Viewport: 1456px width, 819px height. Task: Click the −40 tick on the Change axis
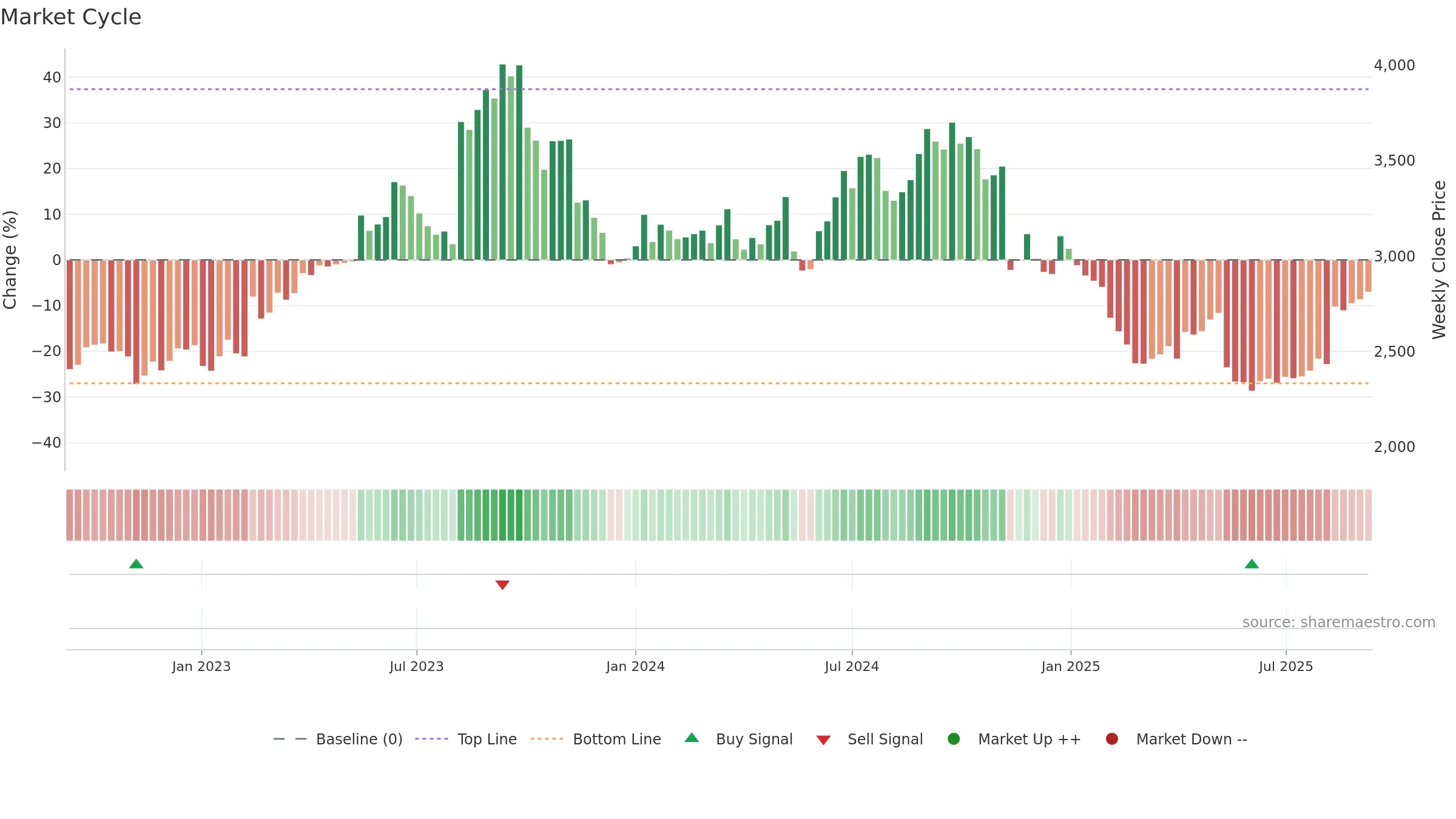point(47,442)
